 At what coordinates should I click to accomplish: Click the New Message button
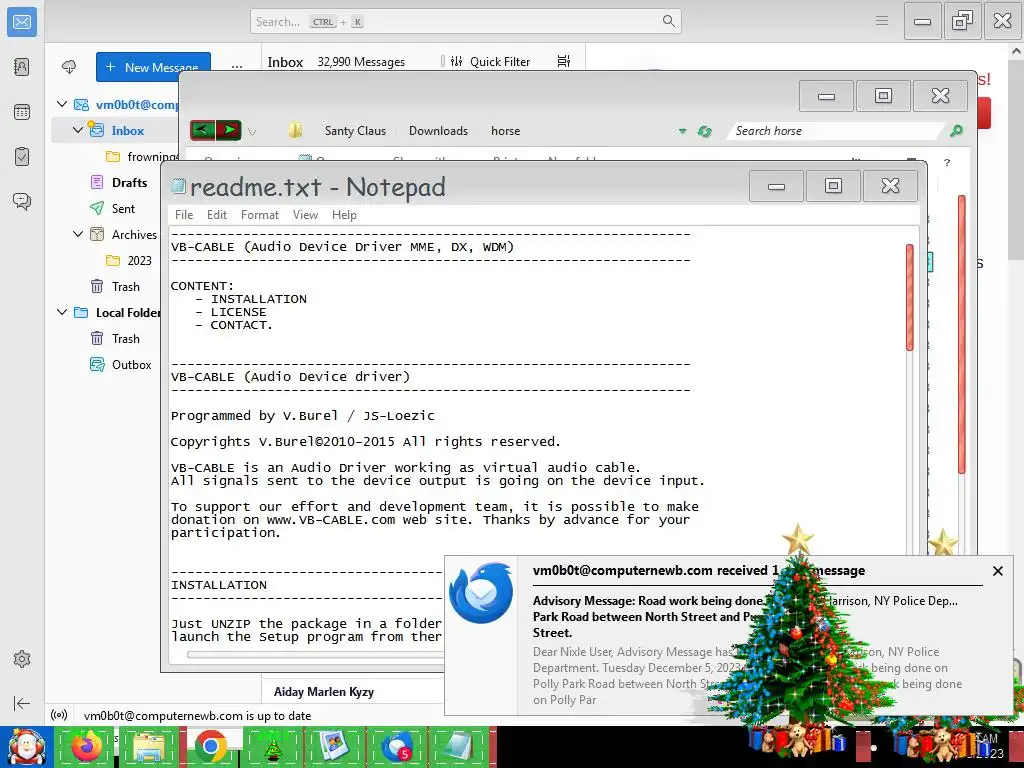(153, 67)
